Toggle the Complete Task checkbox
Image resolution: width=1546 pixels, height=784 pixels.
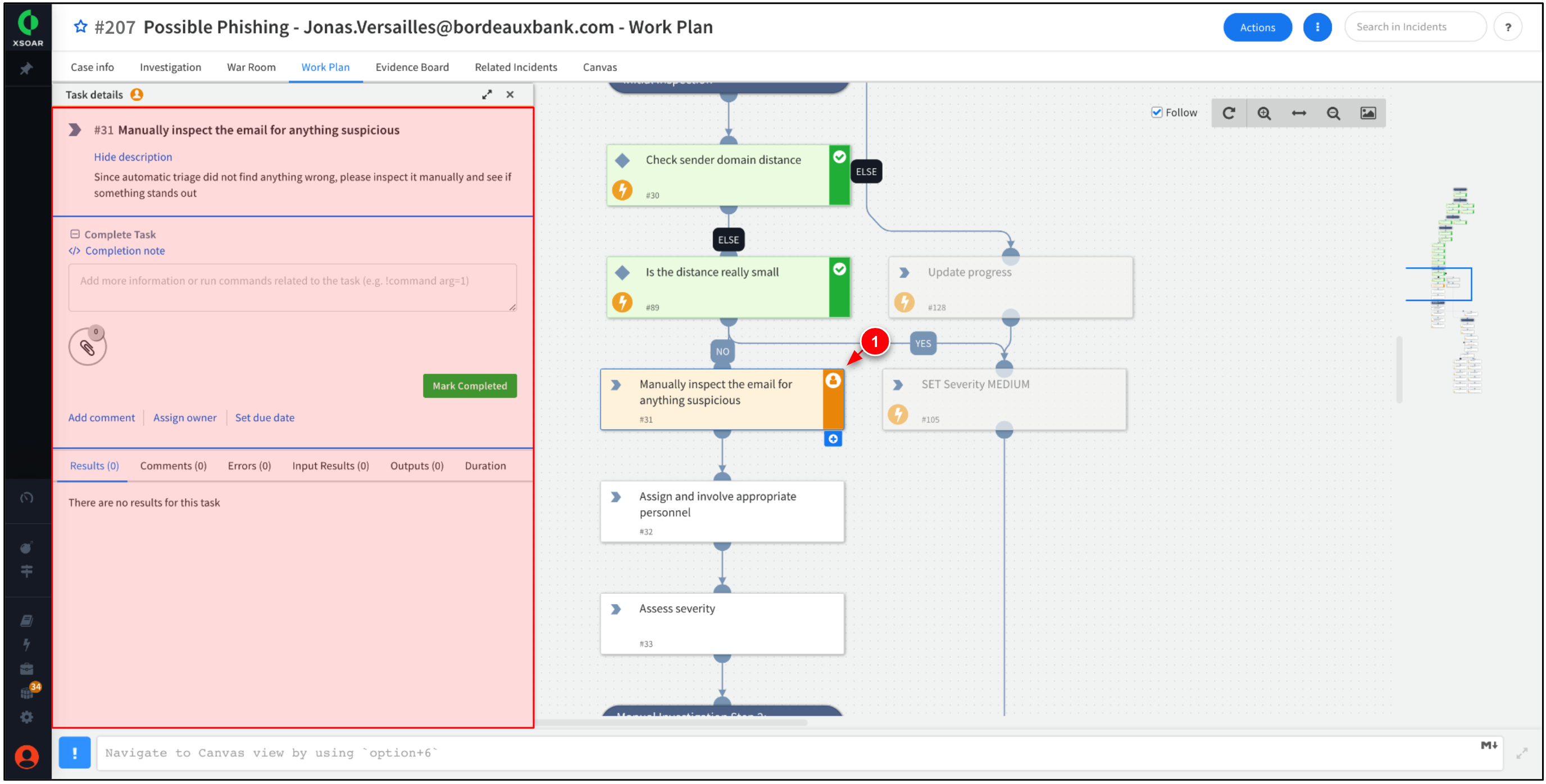[74, 233]
